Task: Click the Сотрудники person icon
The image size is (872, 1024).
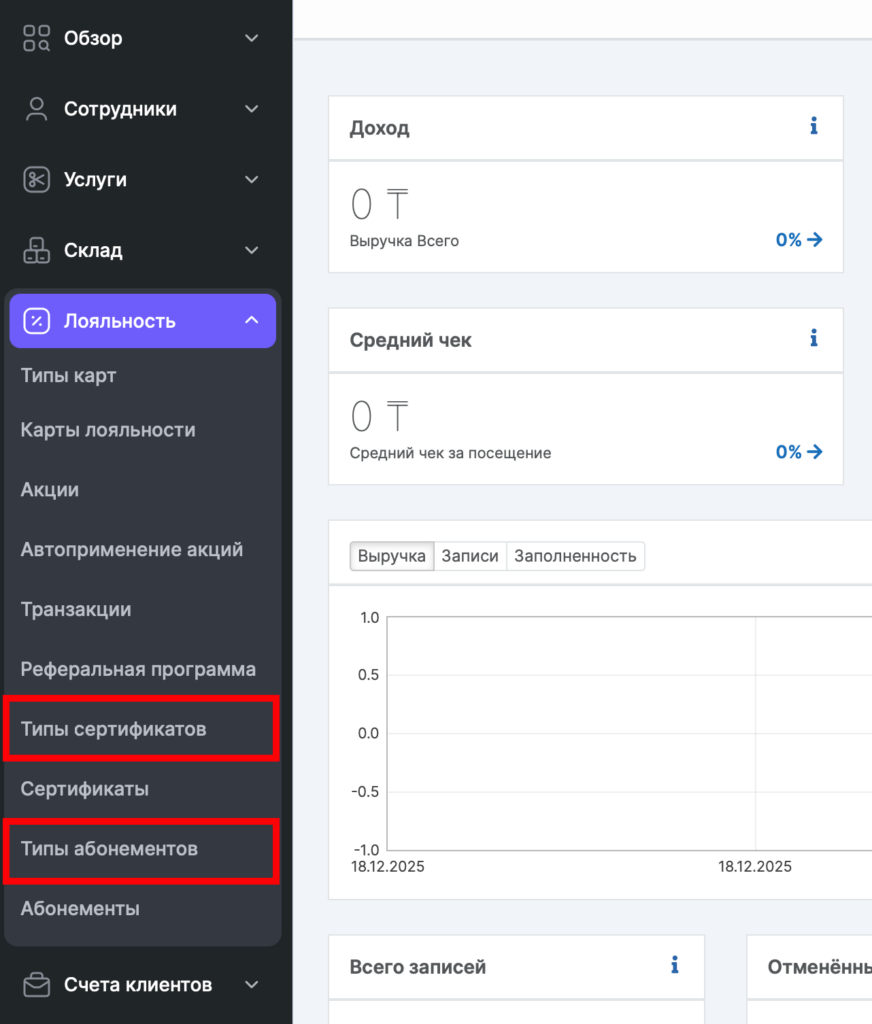Action: [x=36, y=109]
